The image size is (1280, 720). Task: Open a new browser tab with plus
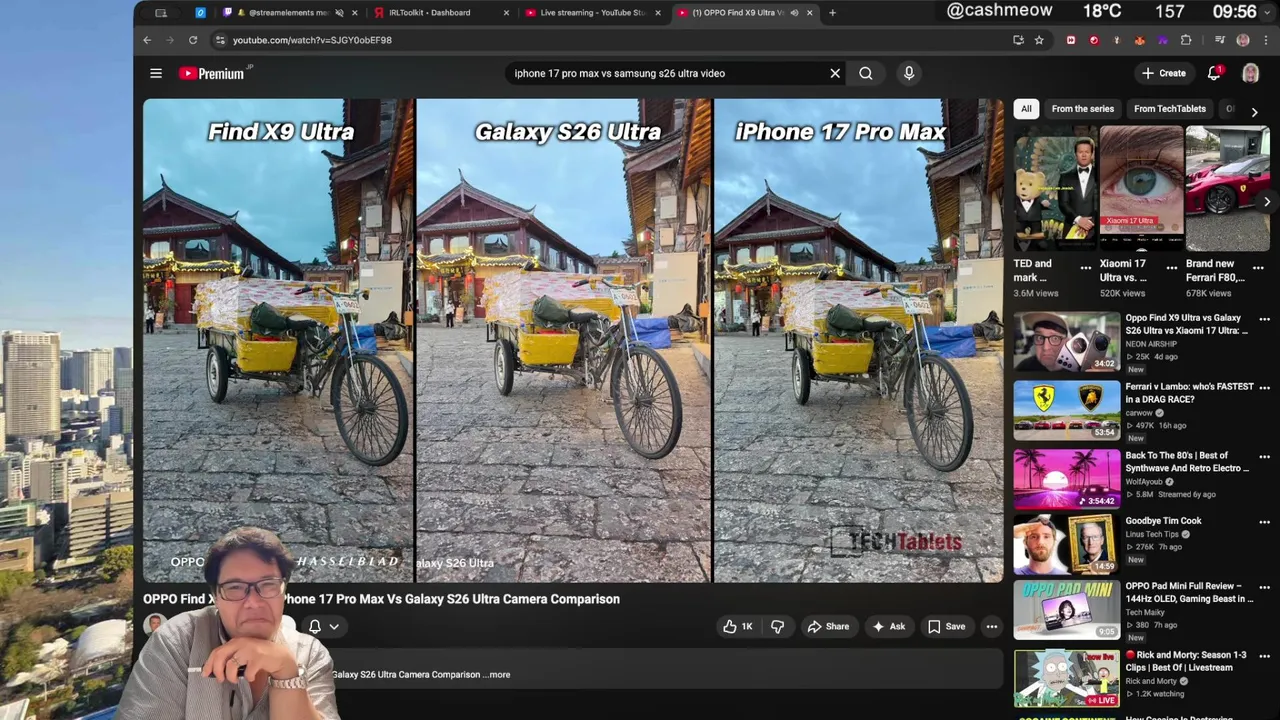tap(832, 13)
